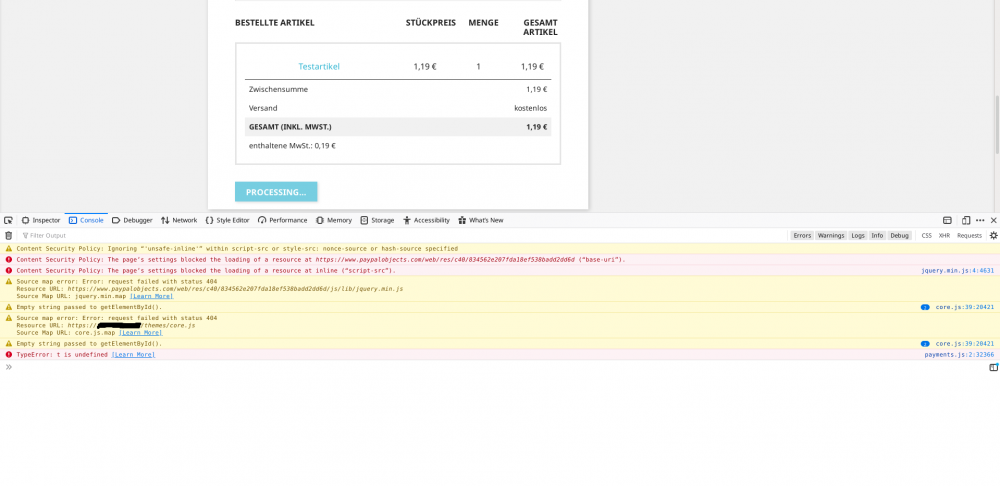Toggle the CSS filter
Image resolution: width=1000 pixels, height=486 pixels.
tap(926, 235)
